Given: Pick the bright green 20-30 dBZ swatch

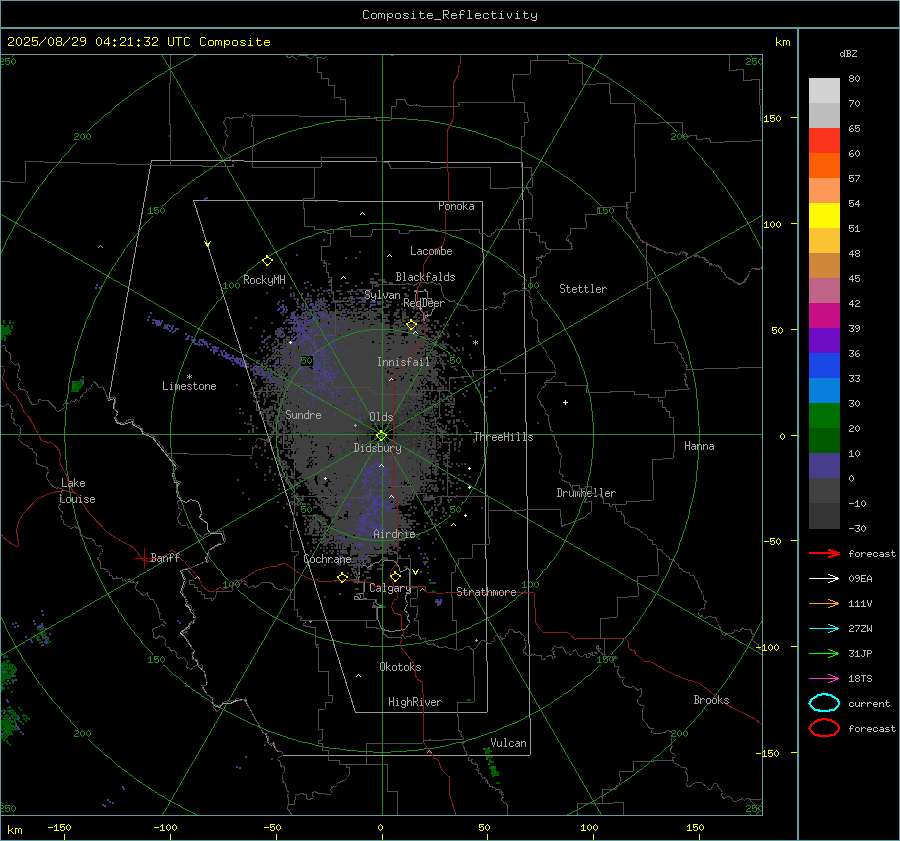Looking at the screenshot, I should click(824, 416).
